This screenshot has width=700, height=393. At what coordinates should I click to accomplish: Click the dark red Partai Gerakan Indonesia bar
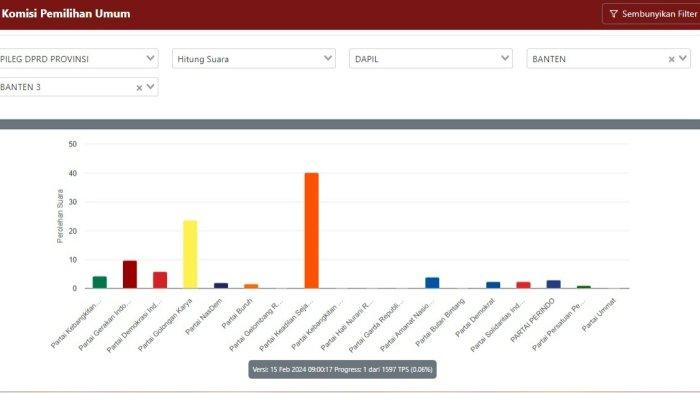(x=130, y=274)
